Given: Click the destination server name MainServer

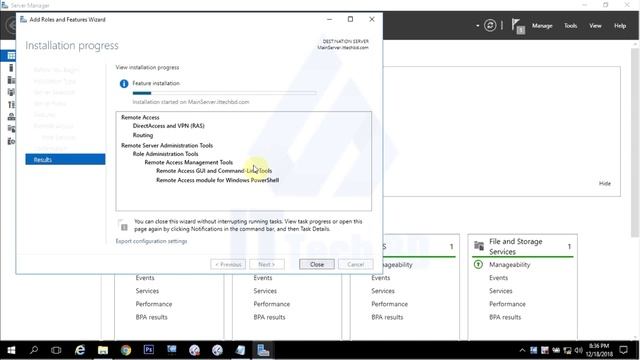Looking at the screenshot, I should [x=343, y=47].
